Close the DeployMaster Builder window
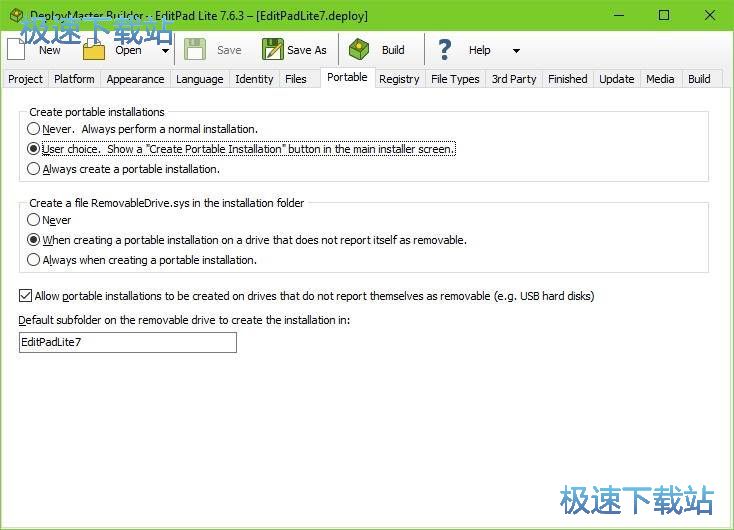The width and height of the screenshot is (734, 530). tap(710, 15)
